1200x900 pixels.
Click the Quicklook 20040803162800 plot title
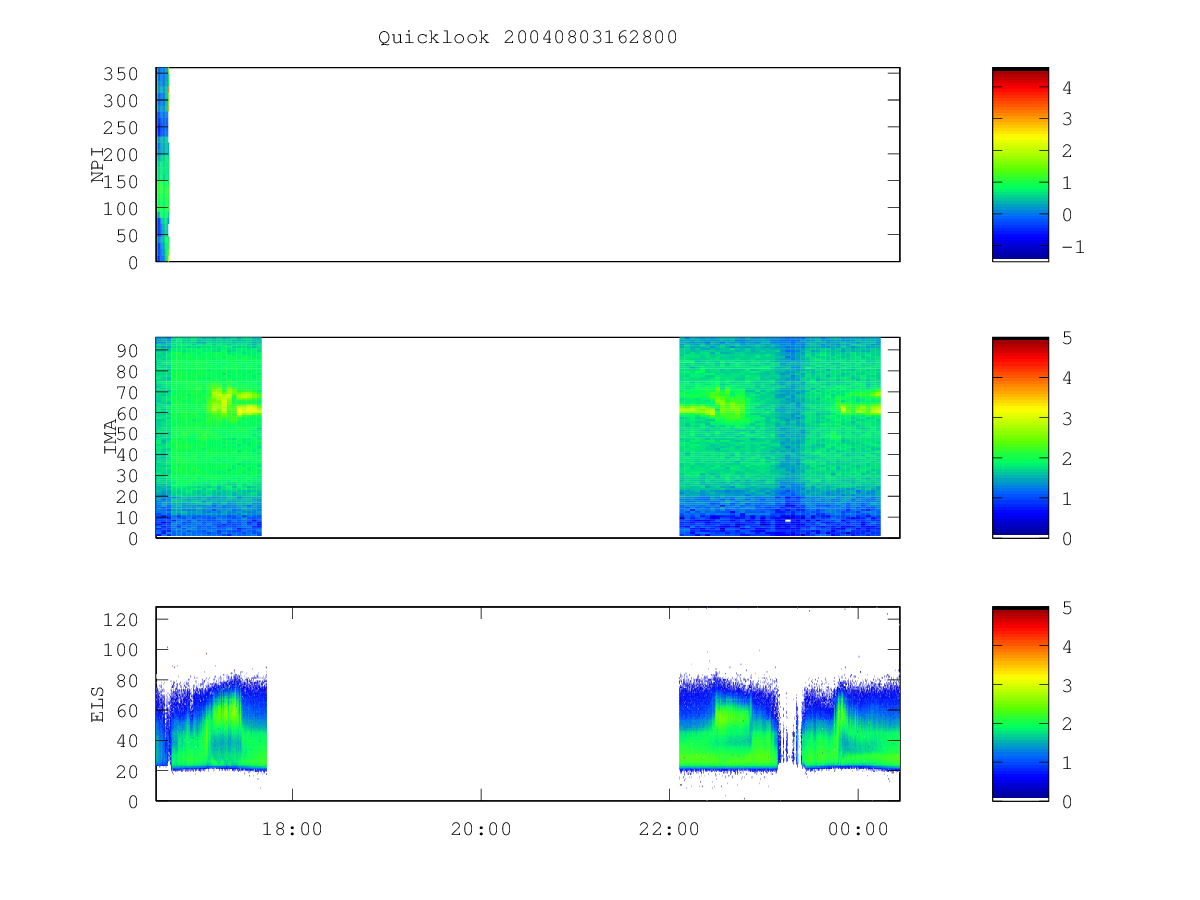pyautogui.click(x=528, y=38)
